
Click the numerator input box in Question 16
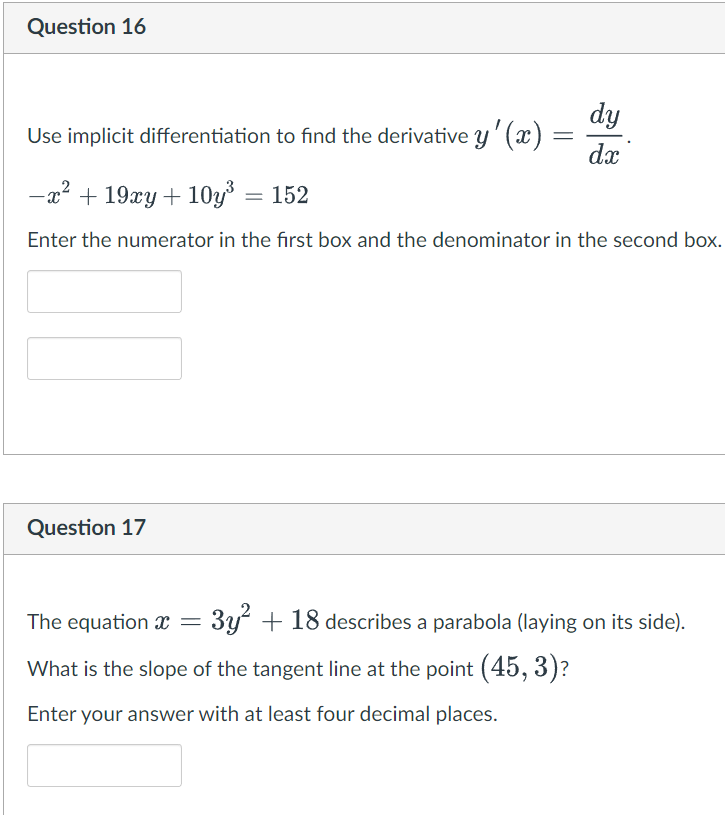pos(104,291)
